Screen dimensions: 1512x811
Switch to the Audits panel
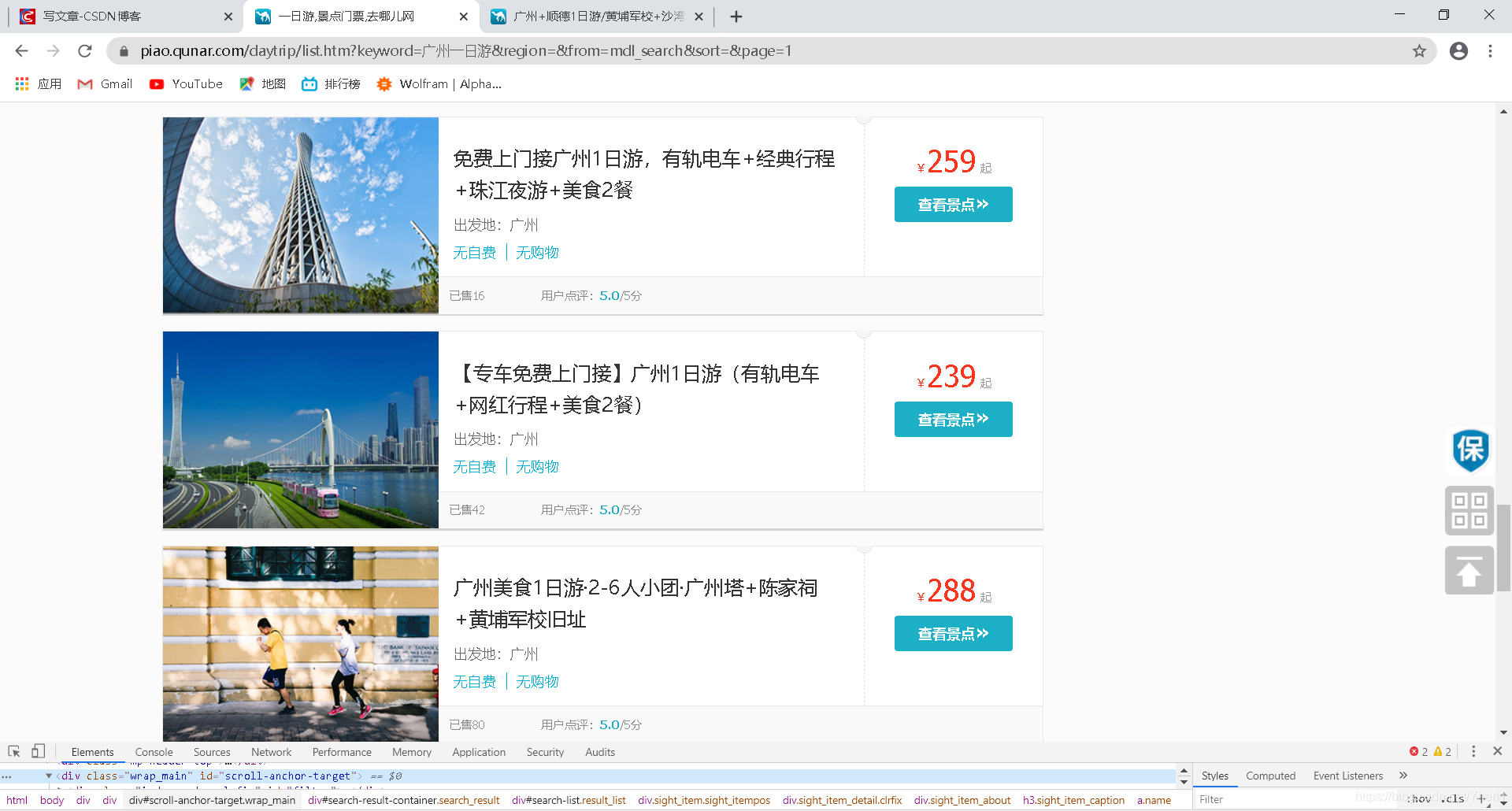(x=600, y=753)
